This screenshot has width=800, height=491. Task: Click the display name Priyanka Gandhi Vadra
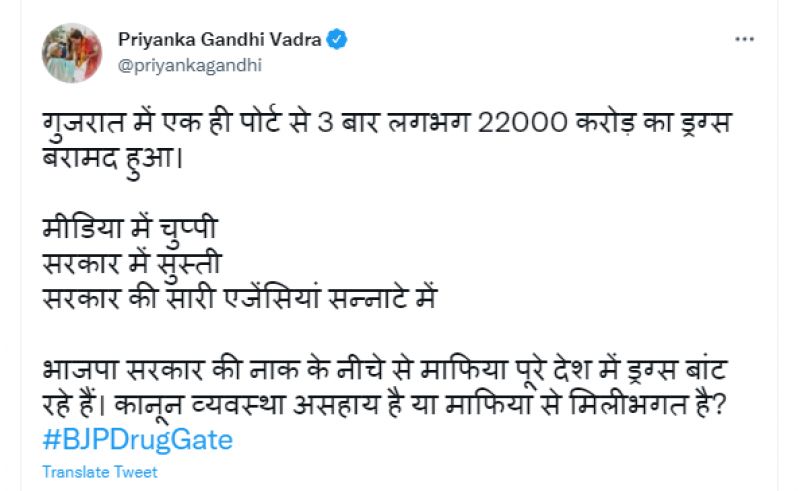[x=223, y=40]
